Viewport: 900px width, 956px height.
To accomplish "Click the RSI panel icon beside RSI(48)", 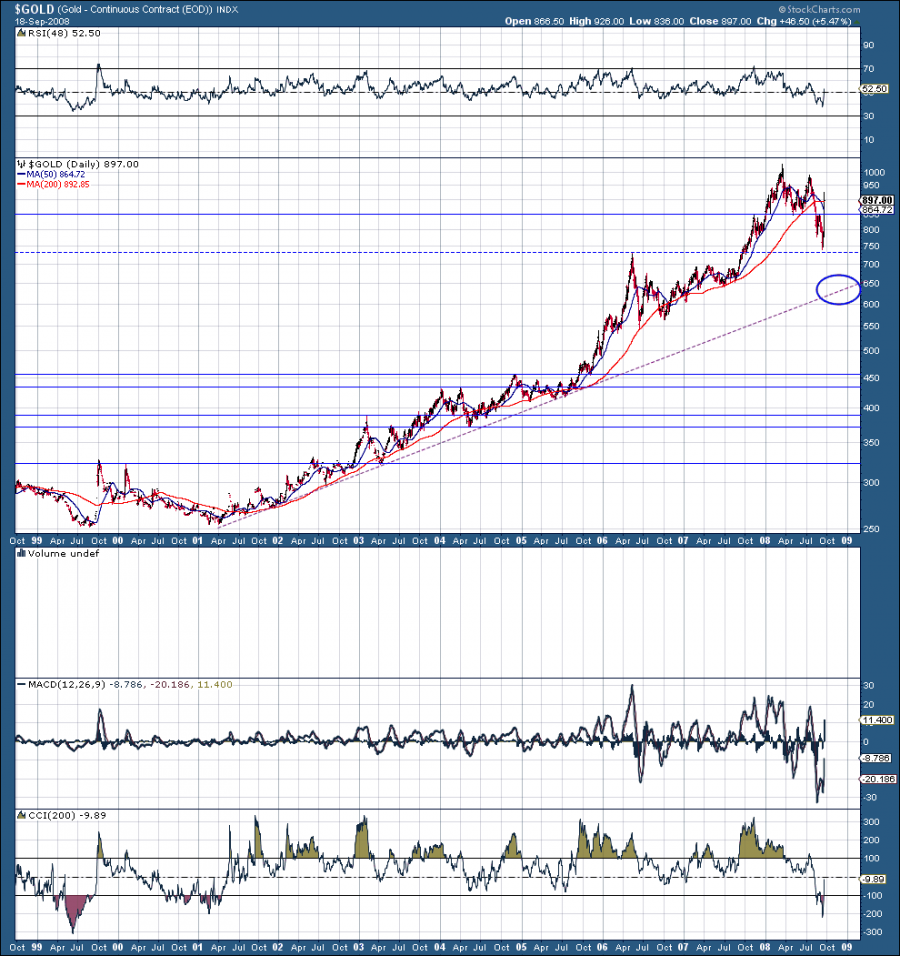I will coord(21,33).
